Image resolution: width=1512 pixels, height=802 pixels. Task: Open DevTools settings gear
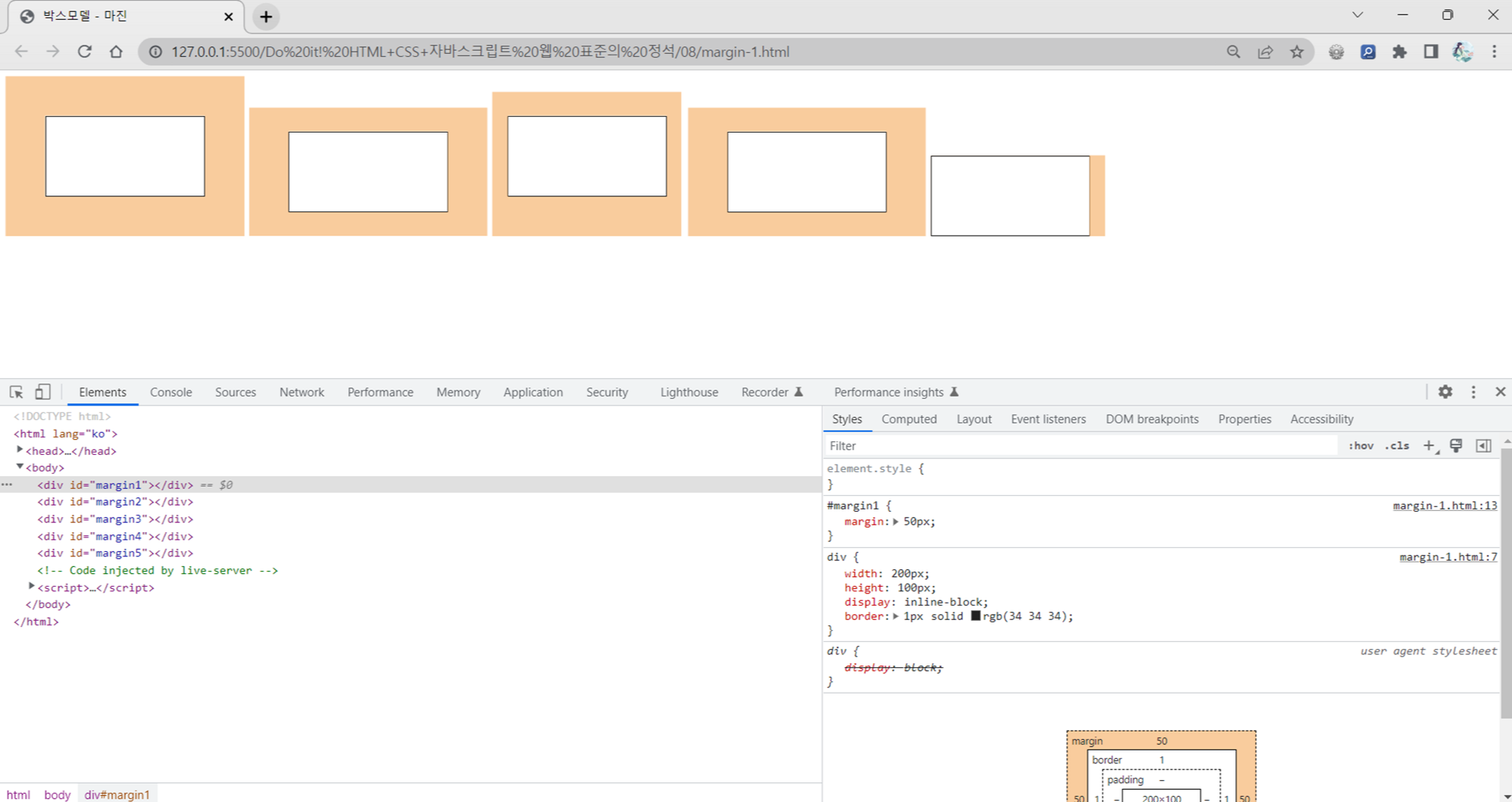(1445, 392)
